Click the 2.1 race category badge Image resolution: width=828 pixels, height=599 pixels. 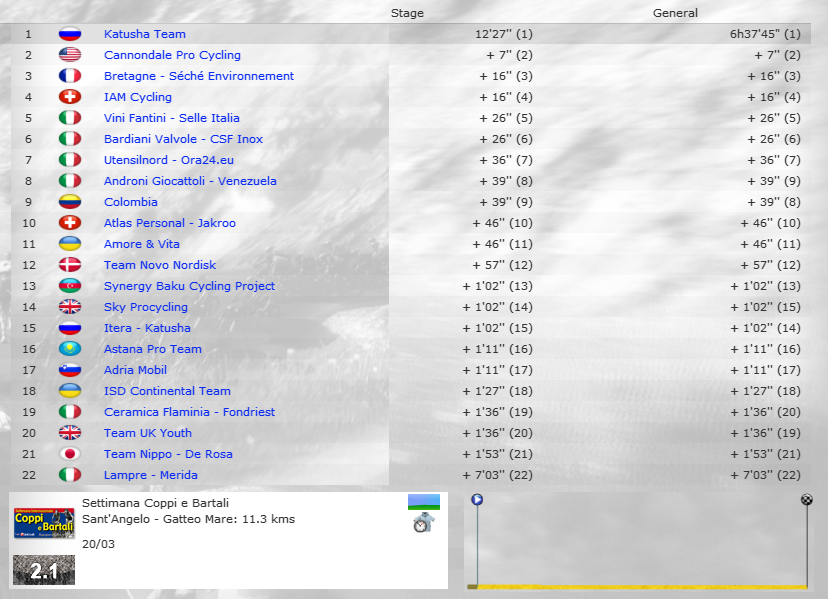[43, 570]
